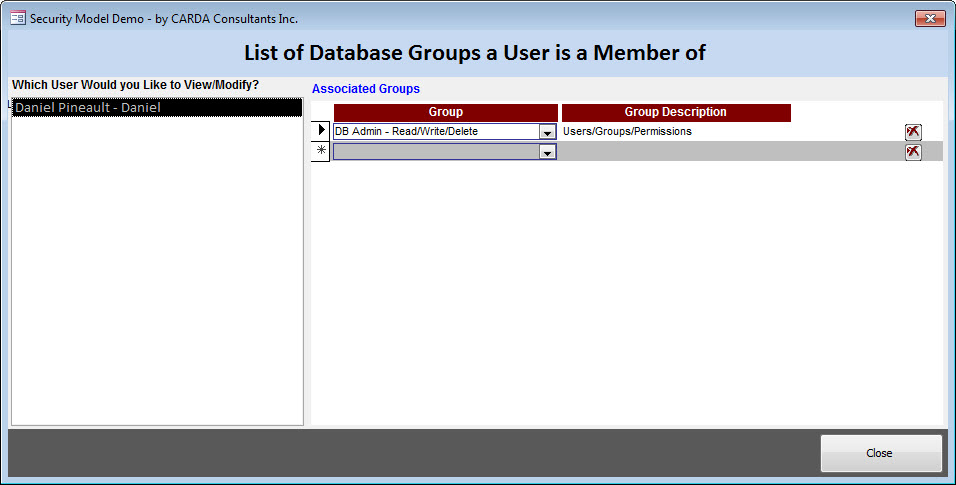Select the current record arrow row selector
Image resolution: width=956 pixels, height=485 pixels.
coord(321,131)
